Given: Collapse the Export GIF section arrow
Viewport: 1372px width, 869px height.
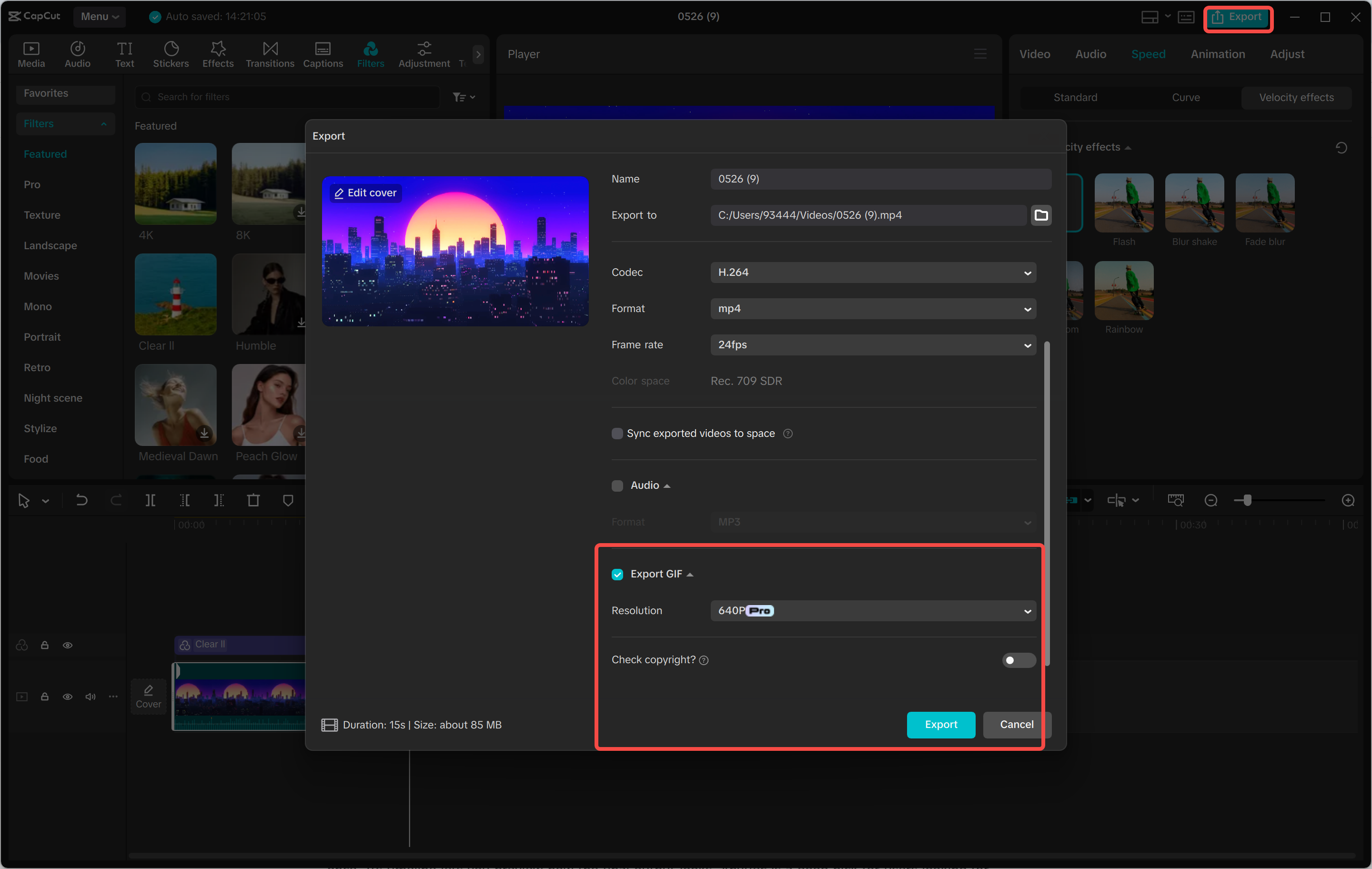Looking at the screenshot, I should (x=690, y=575).
